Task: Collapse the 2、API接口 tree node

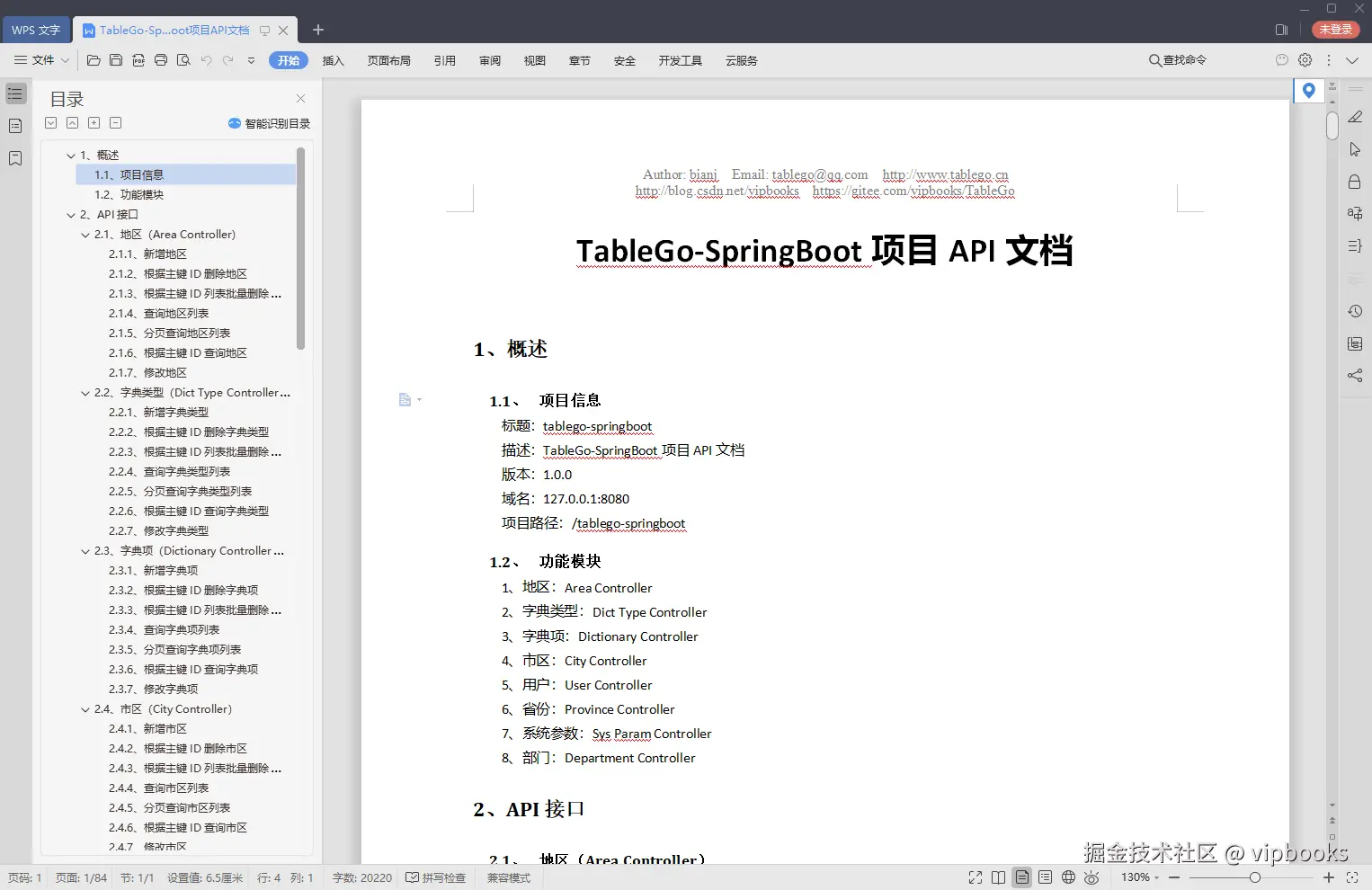Action: 71,215
